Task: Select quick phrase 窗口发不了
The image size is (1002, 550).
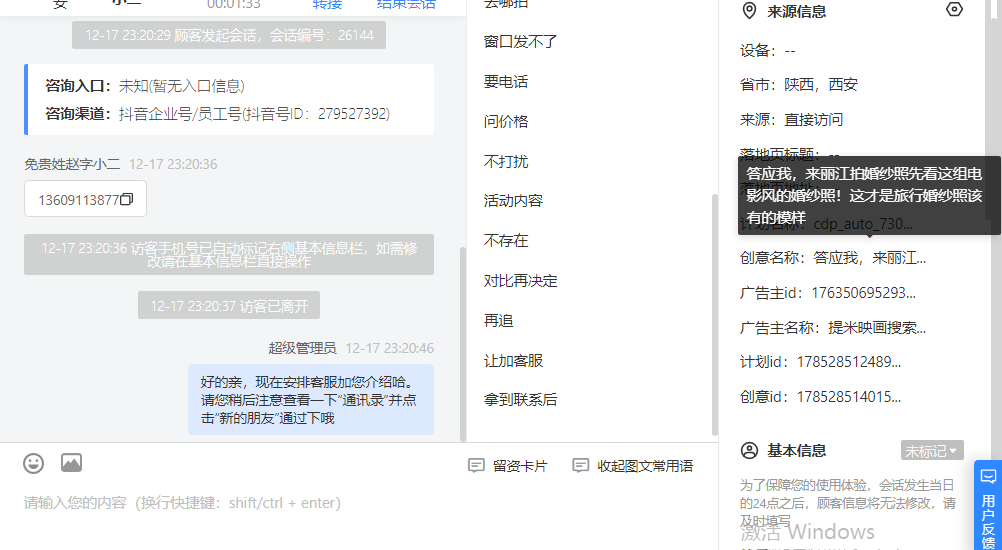Action: click(x=521, y=42)
